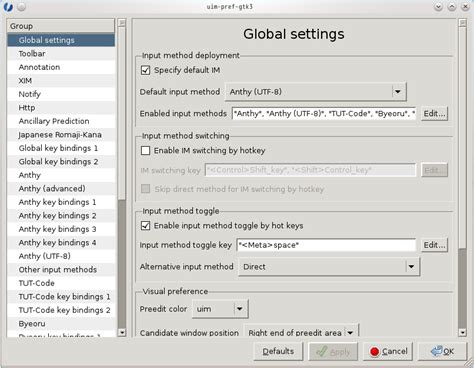The height and width of the screenshot is (368, 474).
Task: Click the uim app icon in title bar
Action: [x=8, y=7]
